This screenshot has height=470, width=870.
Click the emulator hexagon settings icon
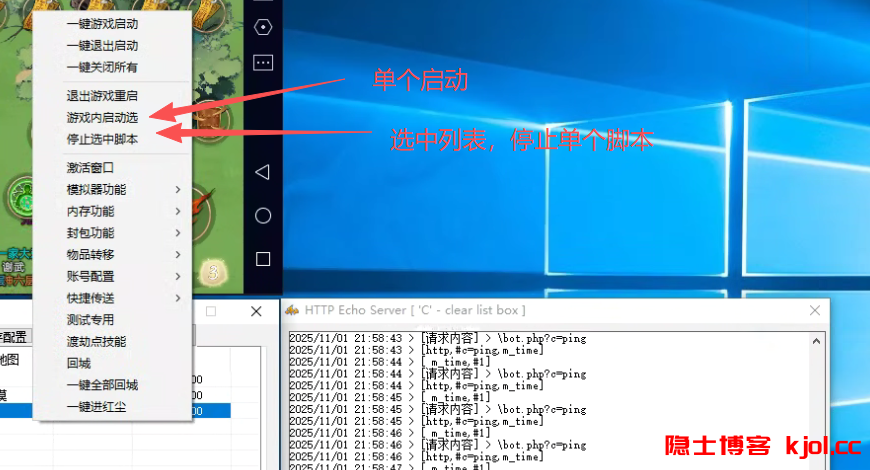tap(262, 27)
